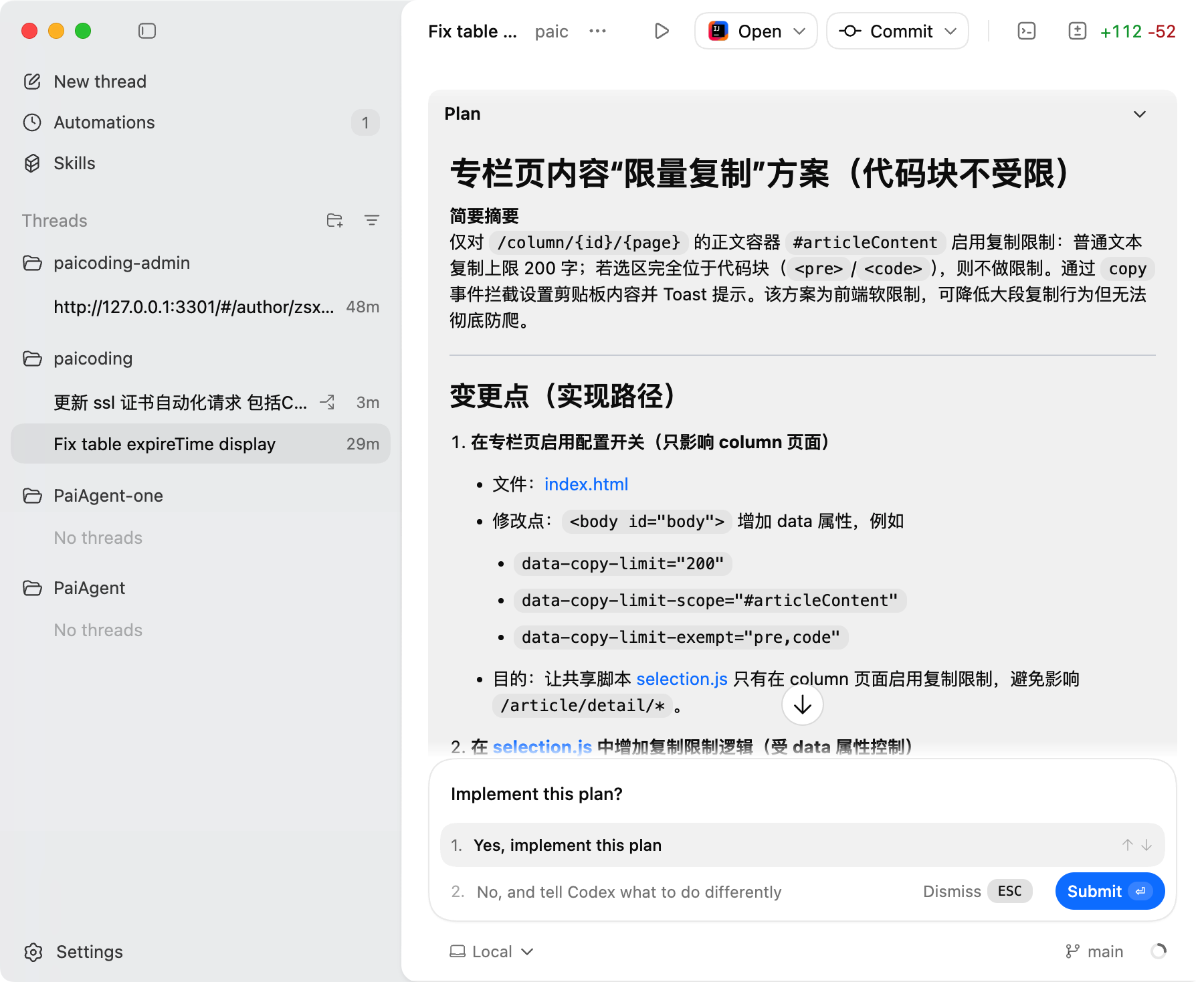Expand the Open dropdown
The height and width of the screenshot is (982, 1204).
799,31
